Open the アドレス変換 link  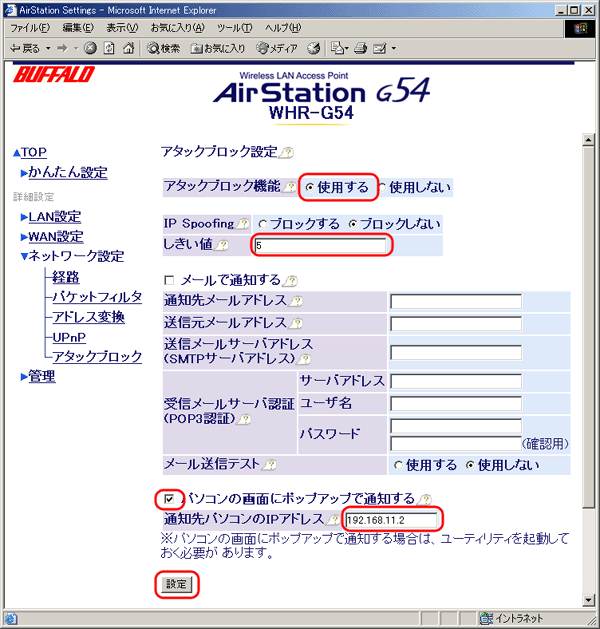(x=88, y=317)
